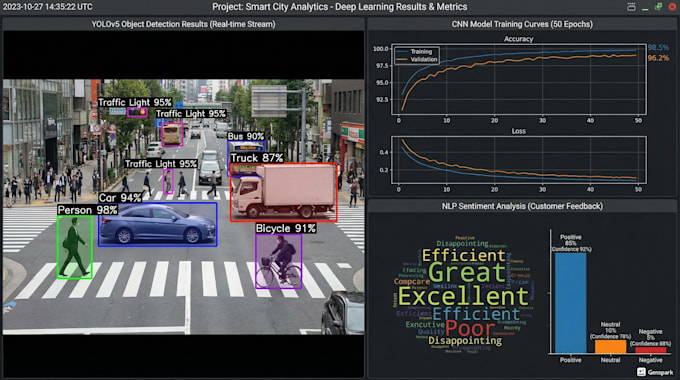680x380 pixels.
Task: Click the red Negative sentiment bar
Action: [650, 350]
